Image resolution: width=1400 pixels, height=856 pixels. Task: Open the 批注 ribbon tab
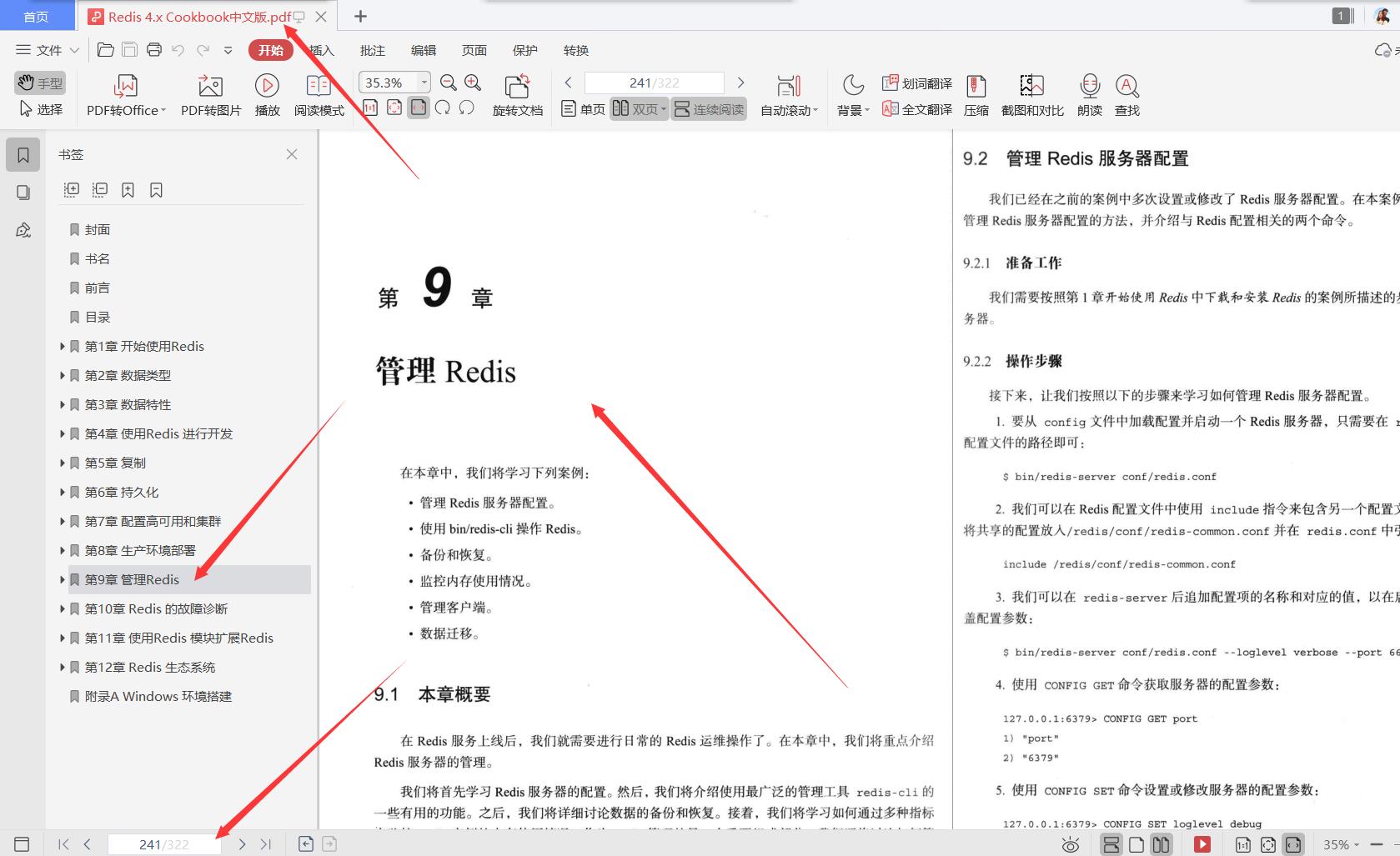(x=373, y=50)
